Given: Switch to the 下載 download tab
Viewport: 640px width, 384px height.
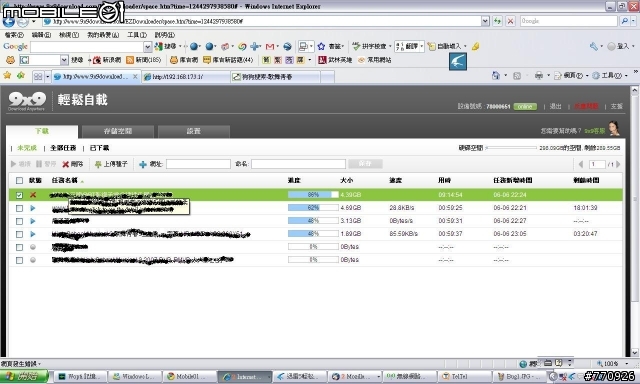Looking at the screenshot, I should click(42, 131).
